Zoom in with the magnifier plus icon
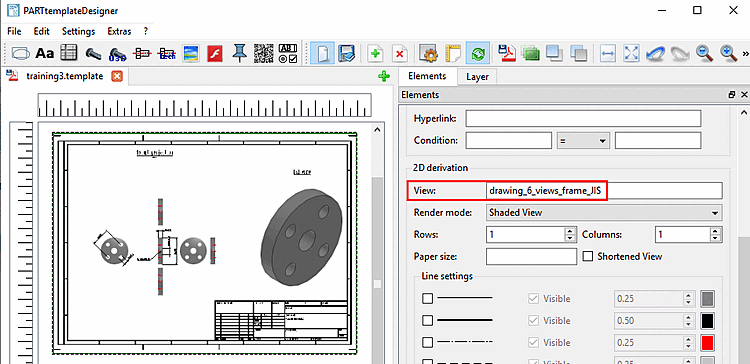The width and height of the screenshot is (750, 364). (x=728, y=53)
